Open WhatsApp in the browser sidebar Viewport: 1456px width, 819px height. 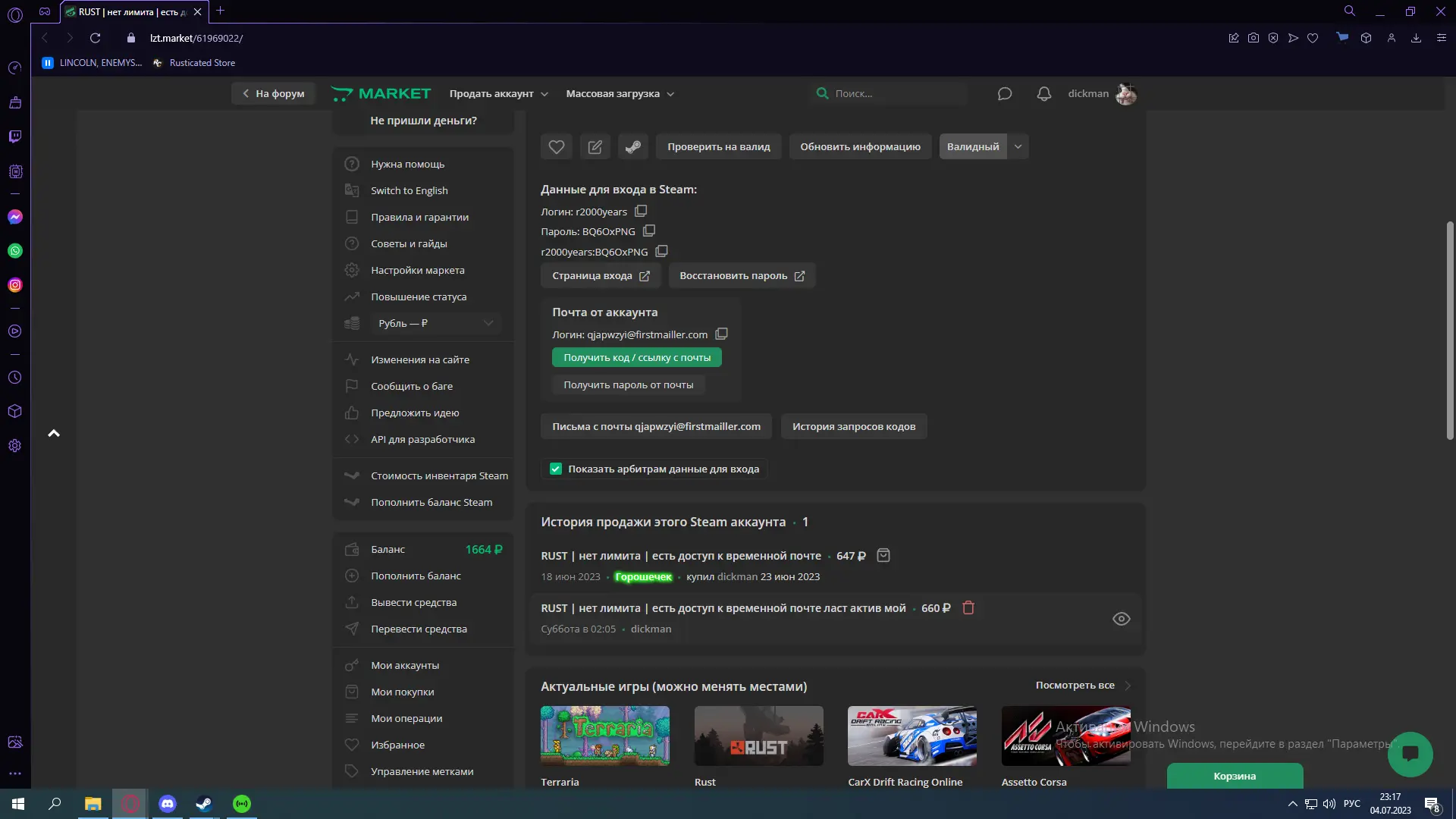(x=15, y=251)
